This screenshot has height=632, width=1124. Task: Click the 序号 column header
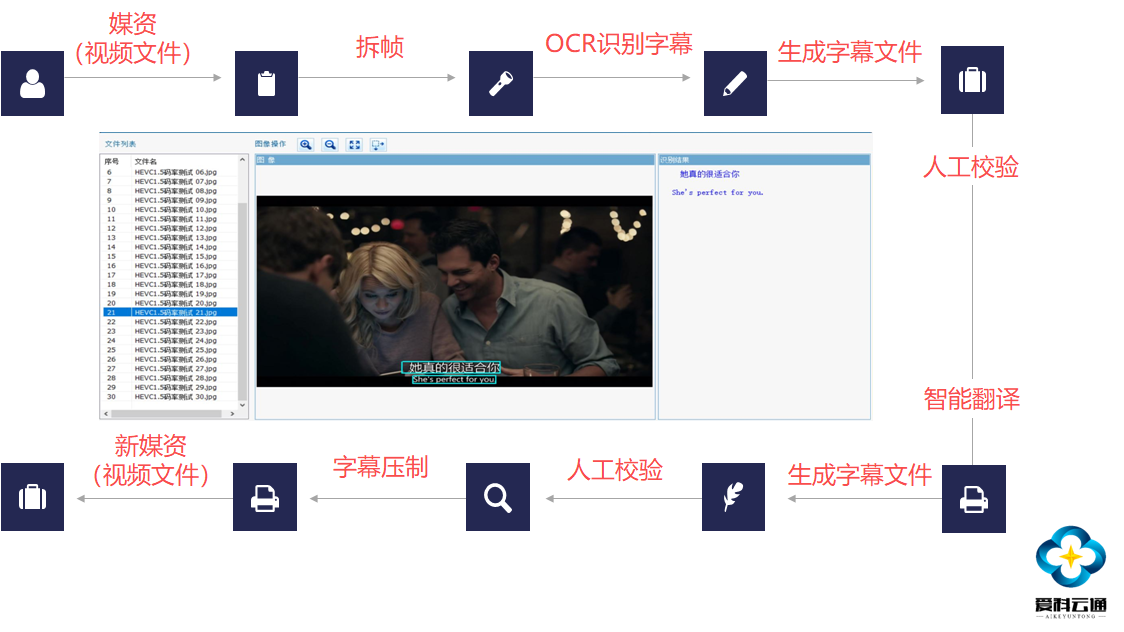coord(113,161)
